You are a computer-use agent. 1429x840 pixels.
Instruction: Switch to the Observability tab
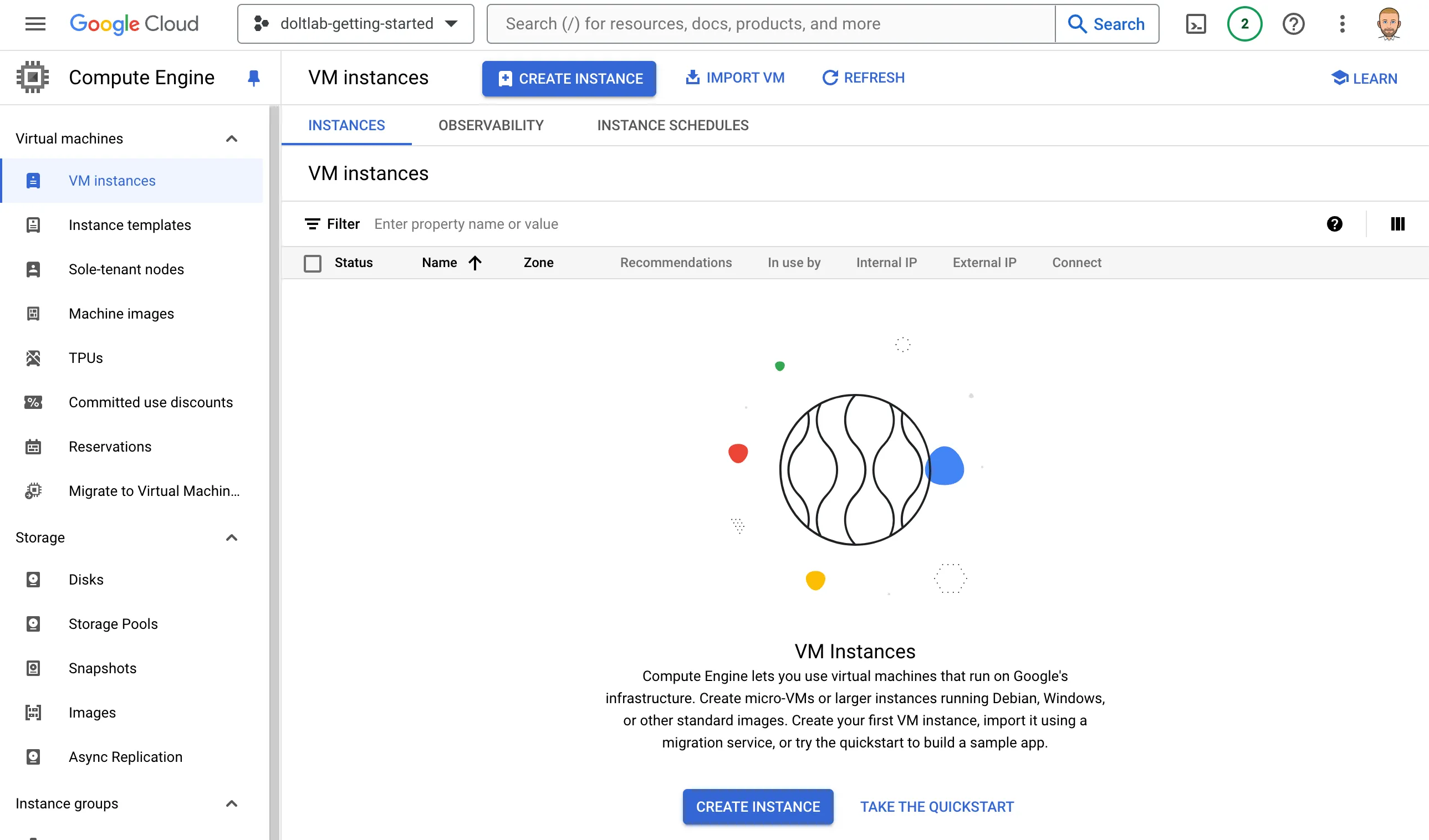[x=491, y=125]
